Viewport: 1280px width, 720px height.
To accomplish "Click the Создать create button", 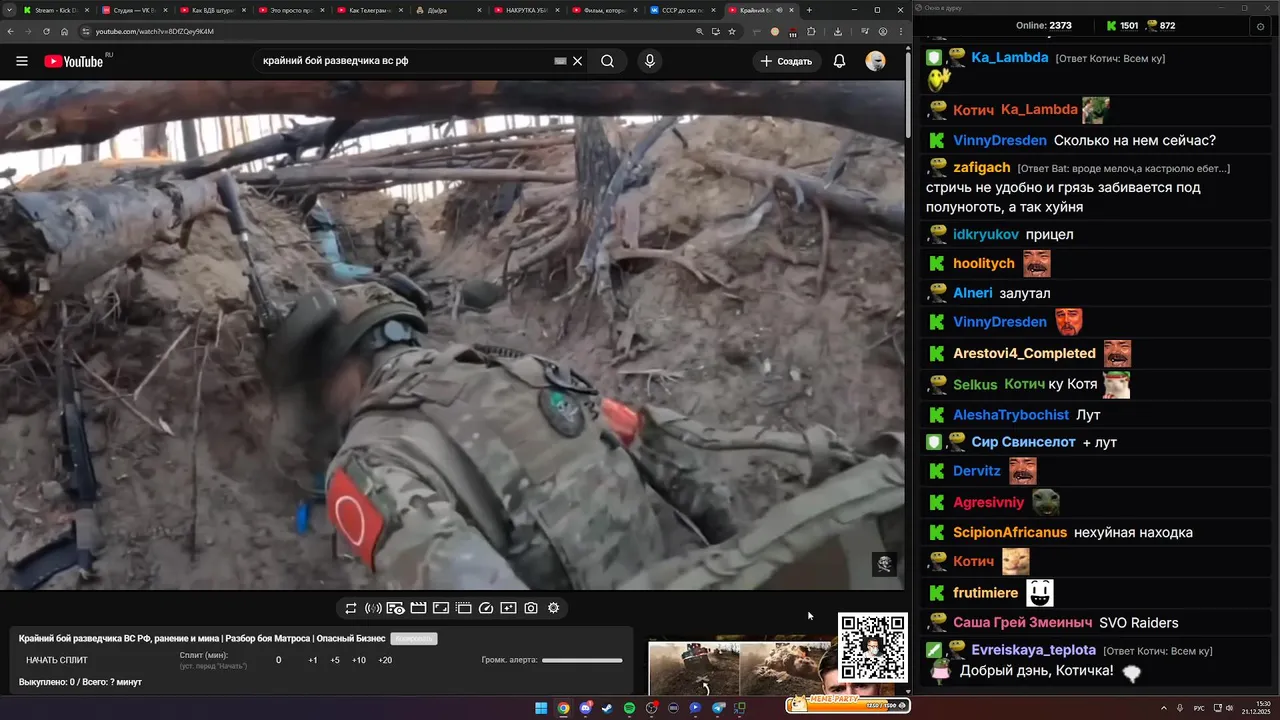I will click(786, 61).
